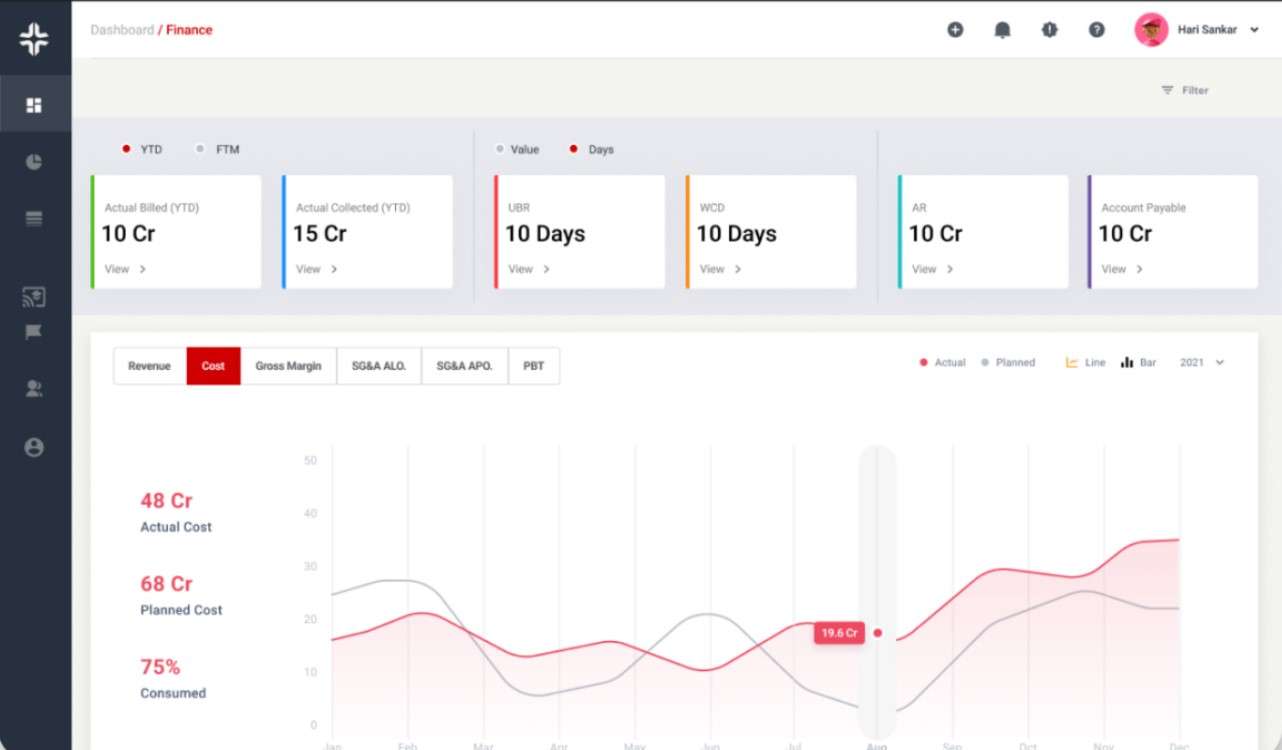Image resolution: width=1282 pixels, height=750 pixels.
Task: Click the plus add icon in header
Action: (x=955, y=30)
